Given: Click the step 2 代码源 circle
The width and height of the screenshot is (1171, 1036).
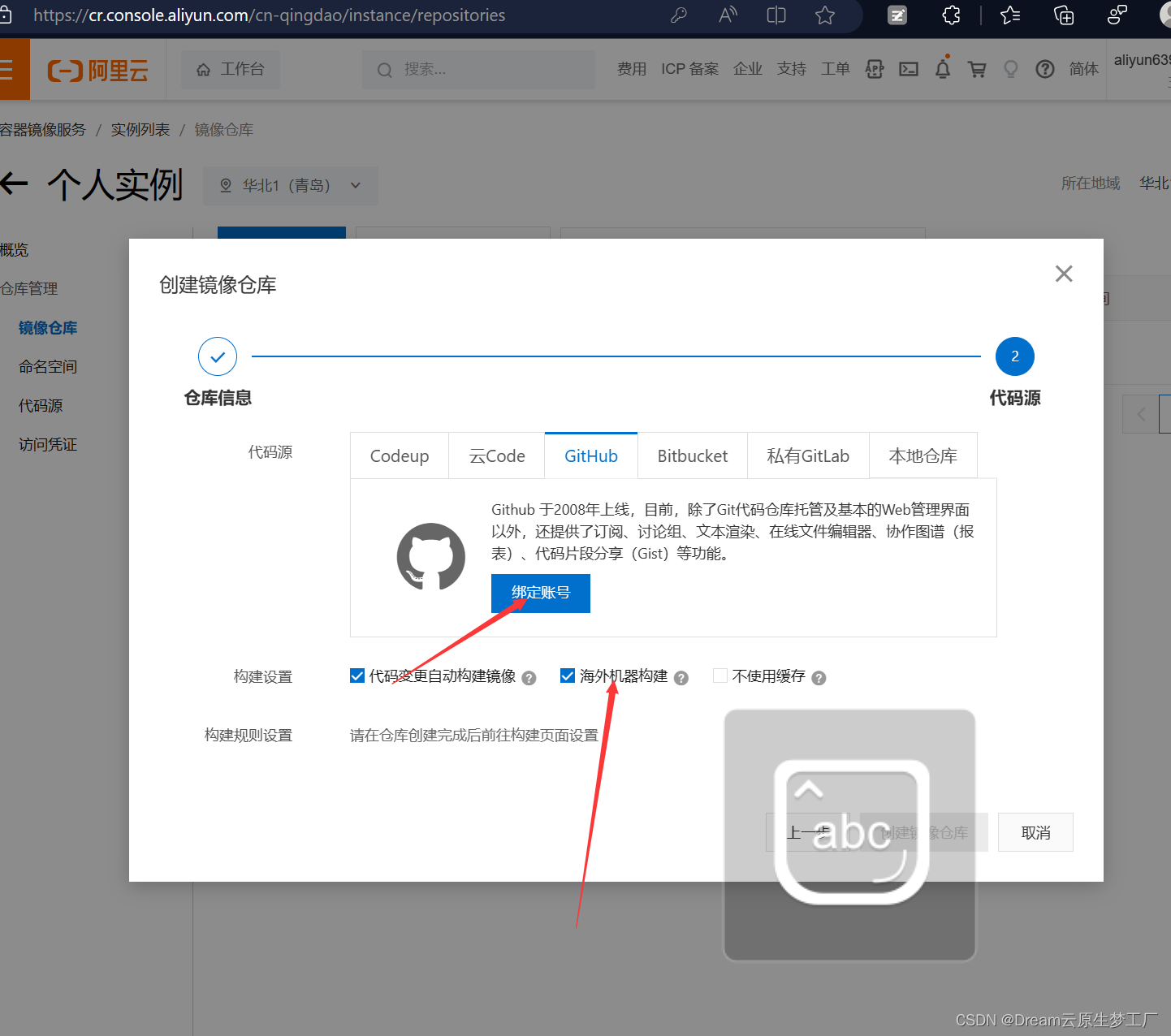Looking at the screenshot, I should (1015, 356).
